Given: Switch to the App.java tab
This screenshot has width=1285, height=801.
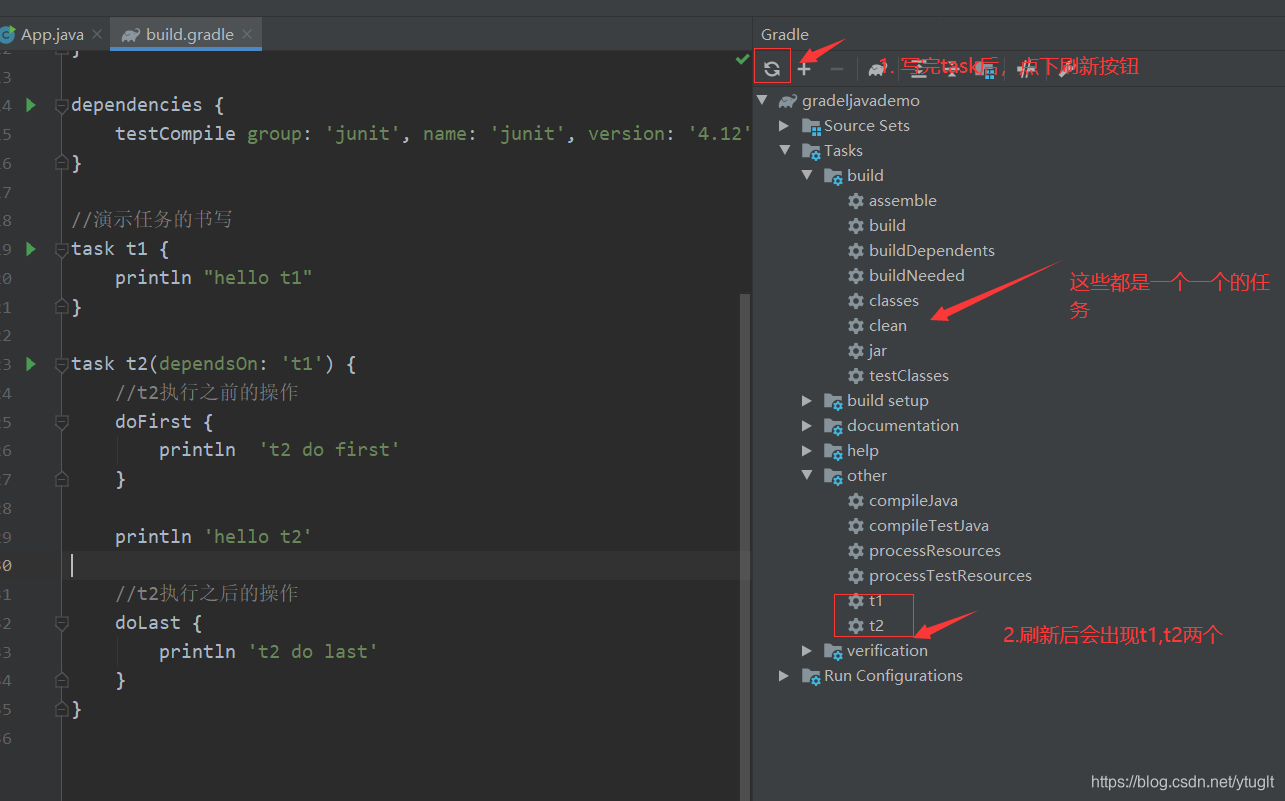Looking at the screenshot, I should coord(50,34).
